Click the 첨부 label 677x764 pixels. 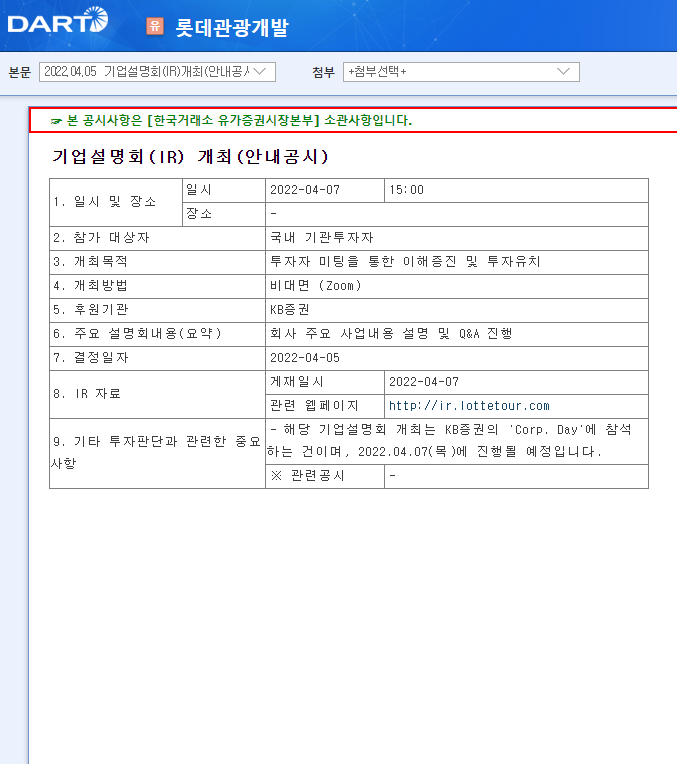point(324,73)
